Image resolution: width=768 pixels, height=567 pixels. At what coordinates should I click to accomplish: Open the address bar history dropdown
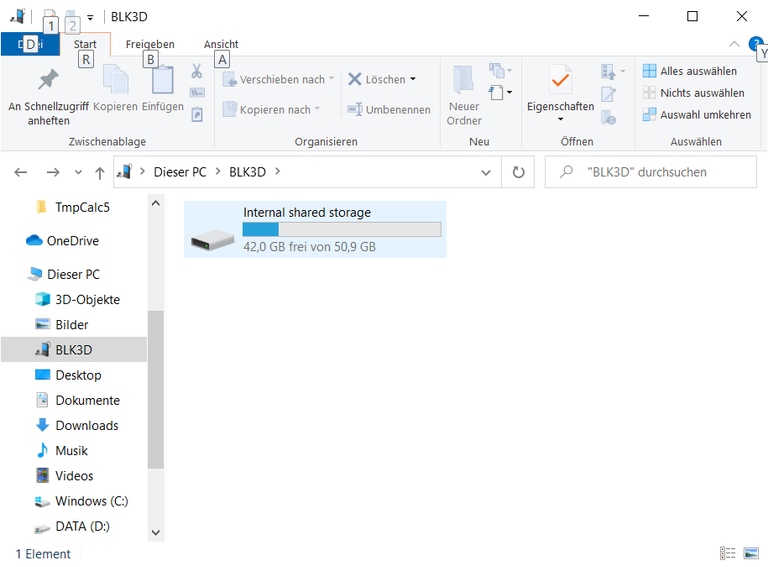tap(486, 172)
